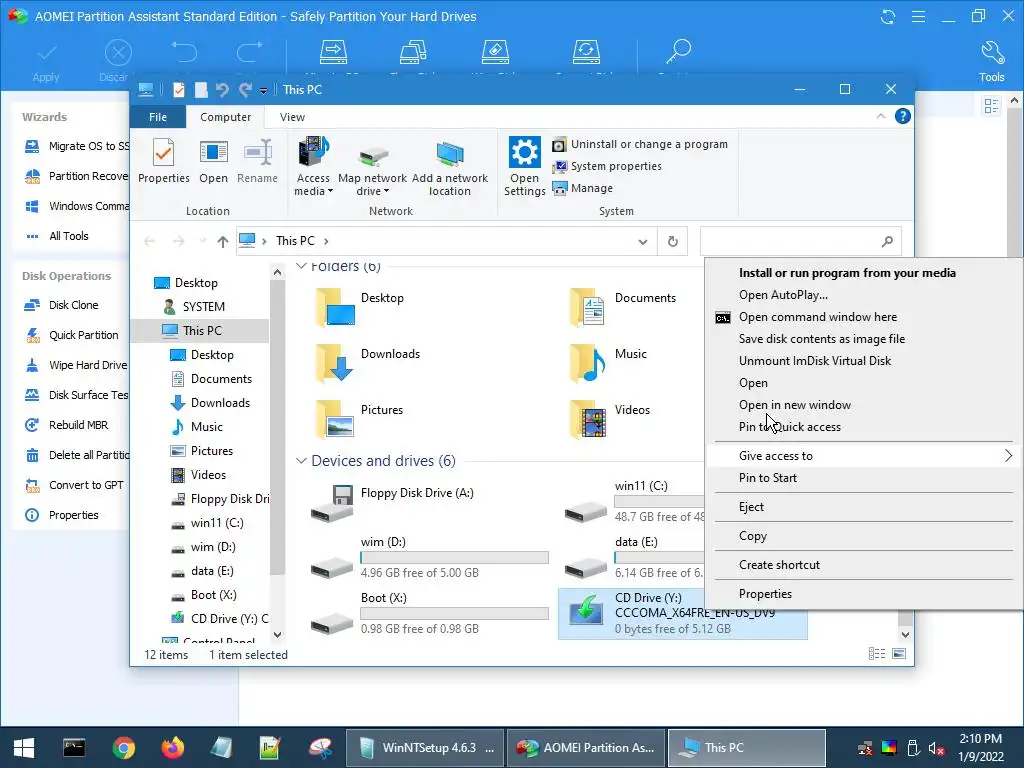Open Firefox from the taskbar
Screen dimensions: 1024x768
coord(172,748)
